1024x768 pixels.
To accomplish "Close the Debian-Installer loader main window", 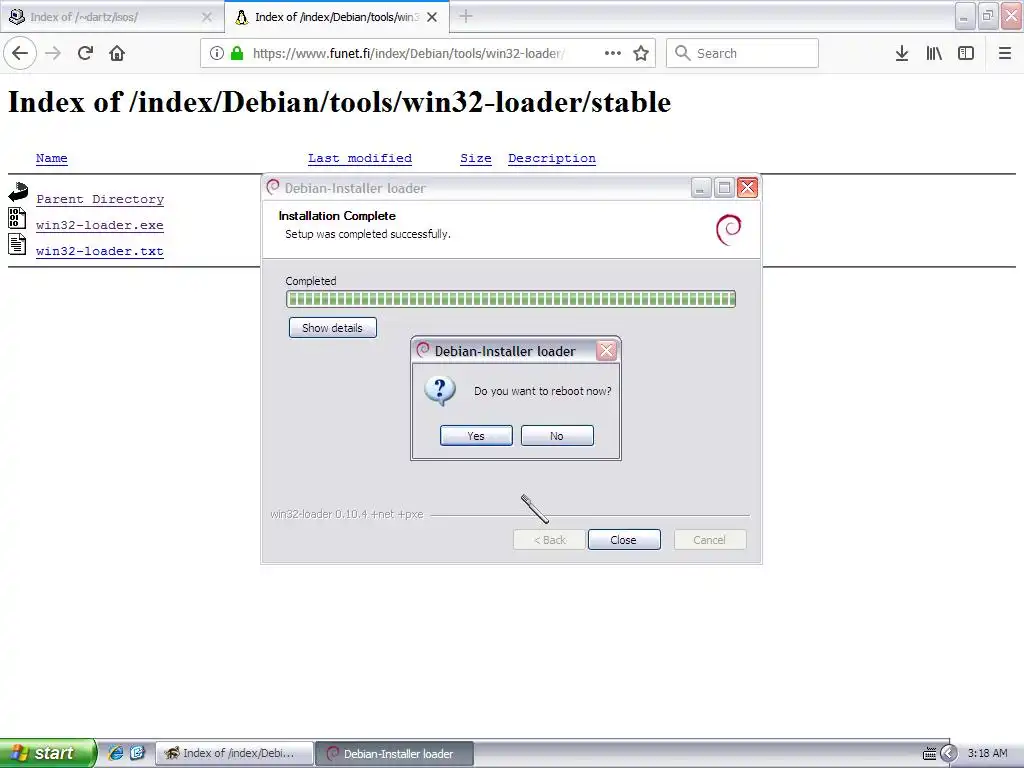I will coord(747,188).
